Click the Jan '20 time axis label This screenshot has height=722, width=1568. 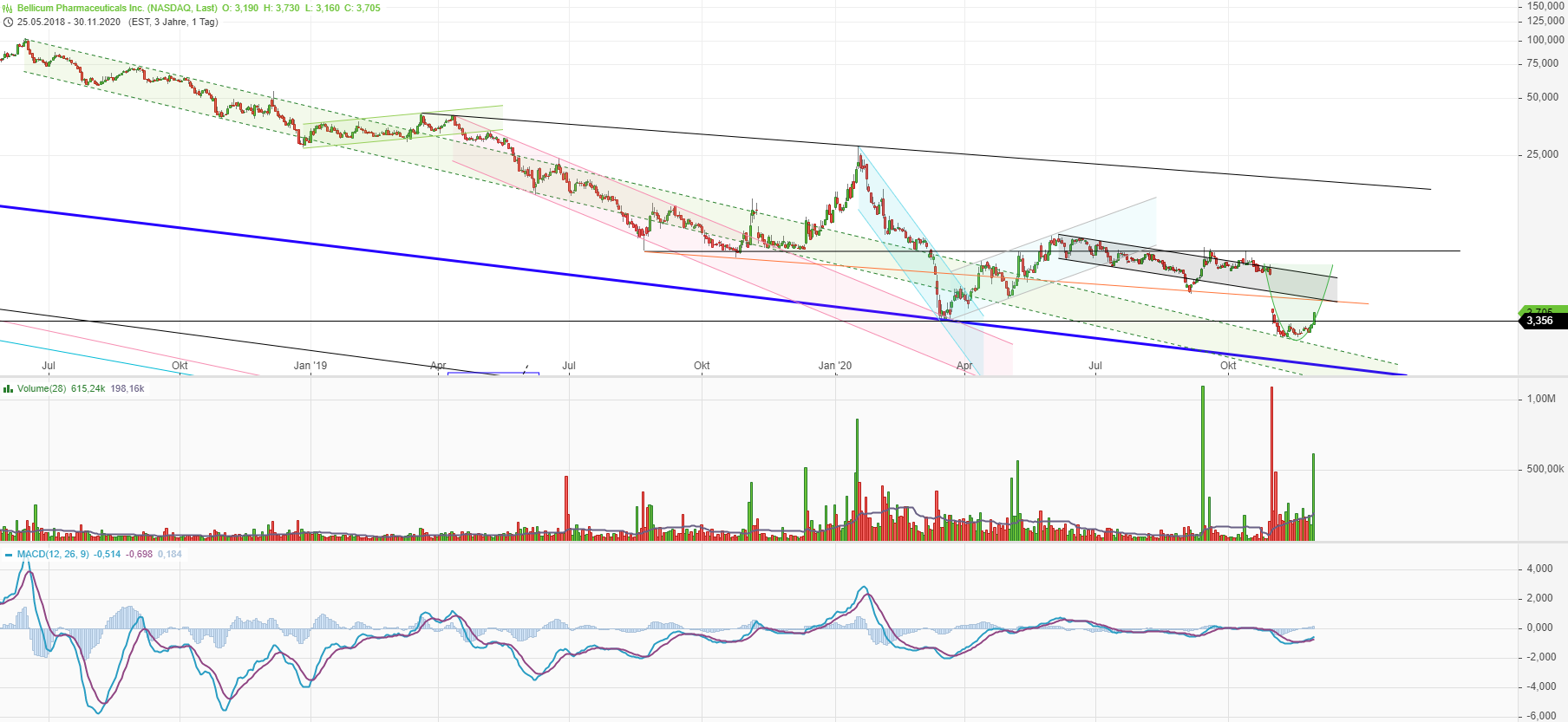pos(834,366)
